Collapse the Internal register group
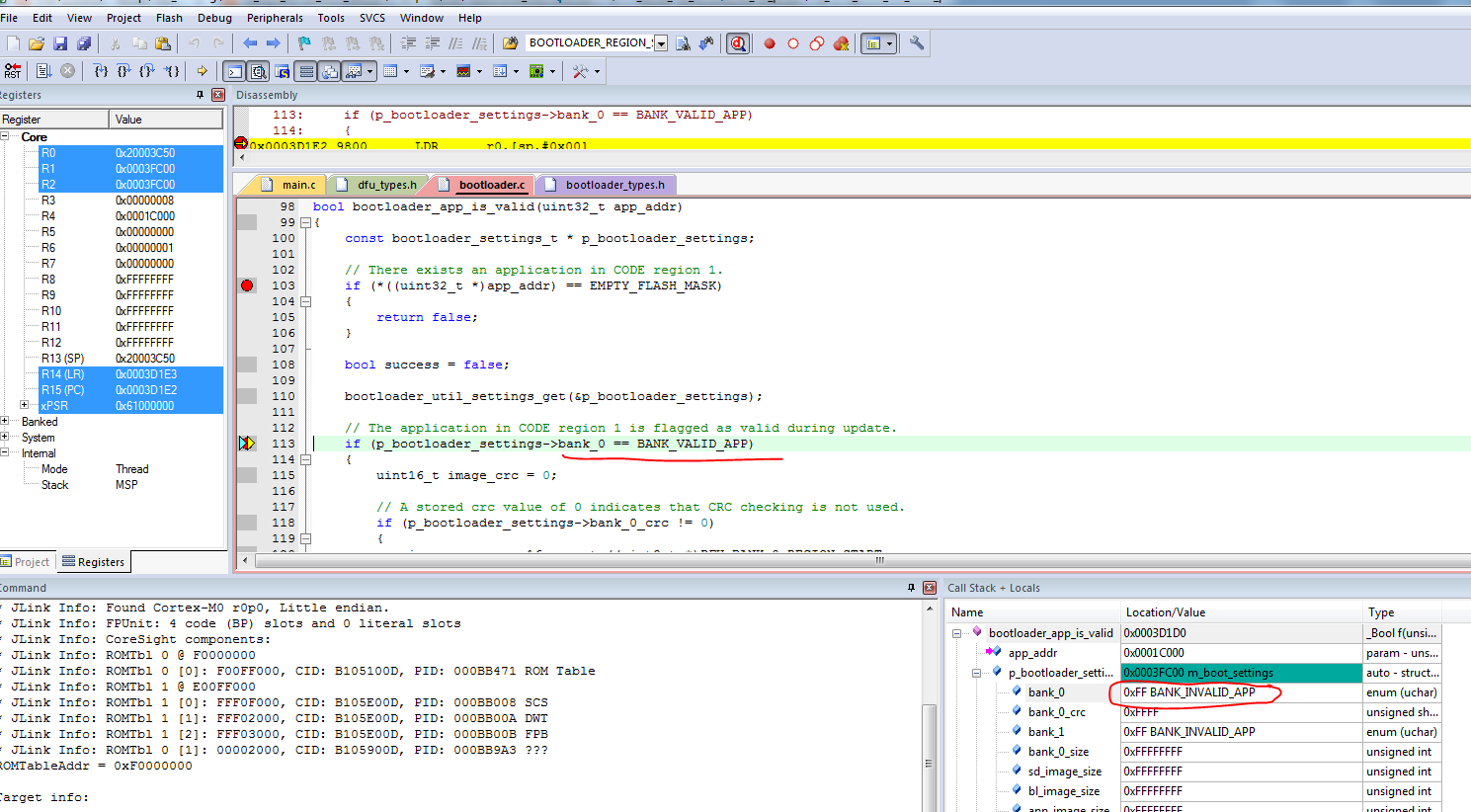 (x=6, y=453)
